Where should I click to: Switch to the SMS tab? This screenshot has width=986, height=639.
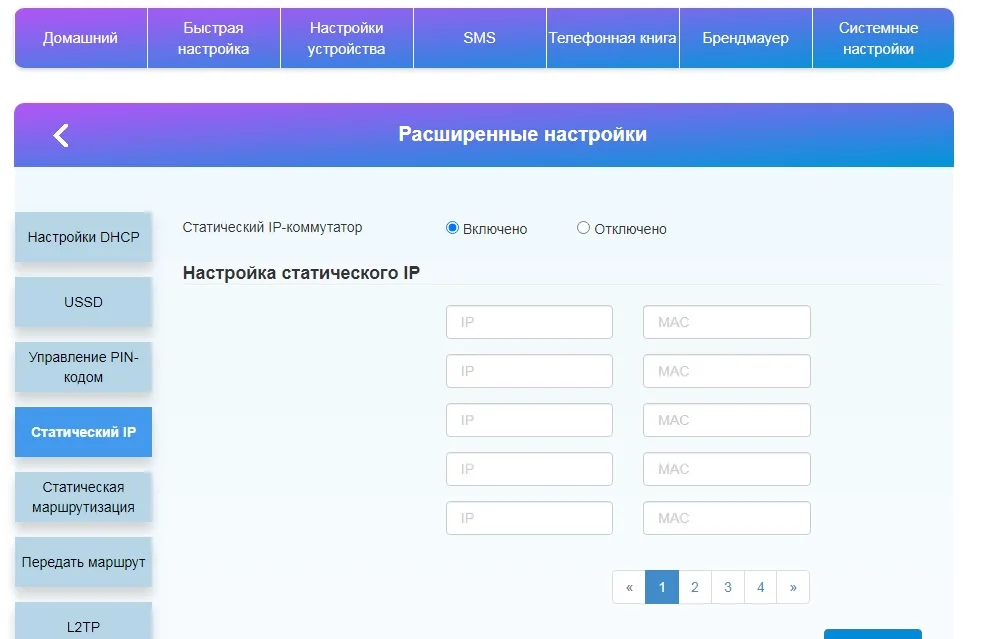point(479,37)
